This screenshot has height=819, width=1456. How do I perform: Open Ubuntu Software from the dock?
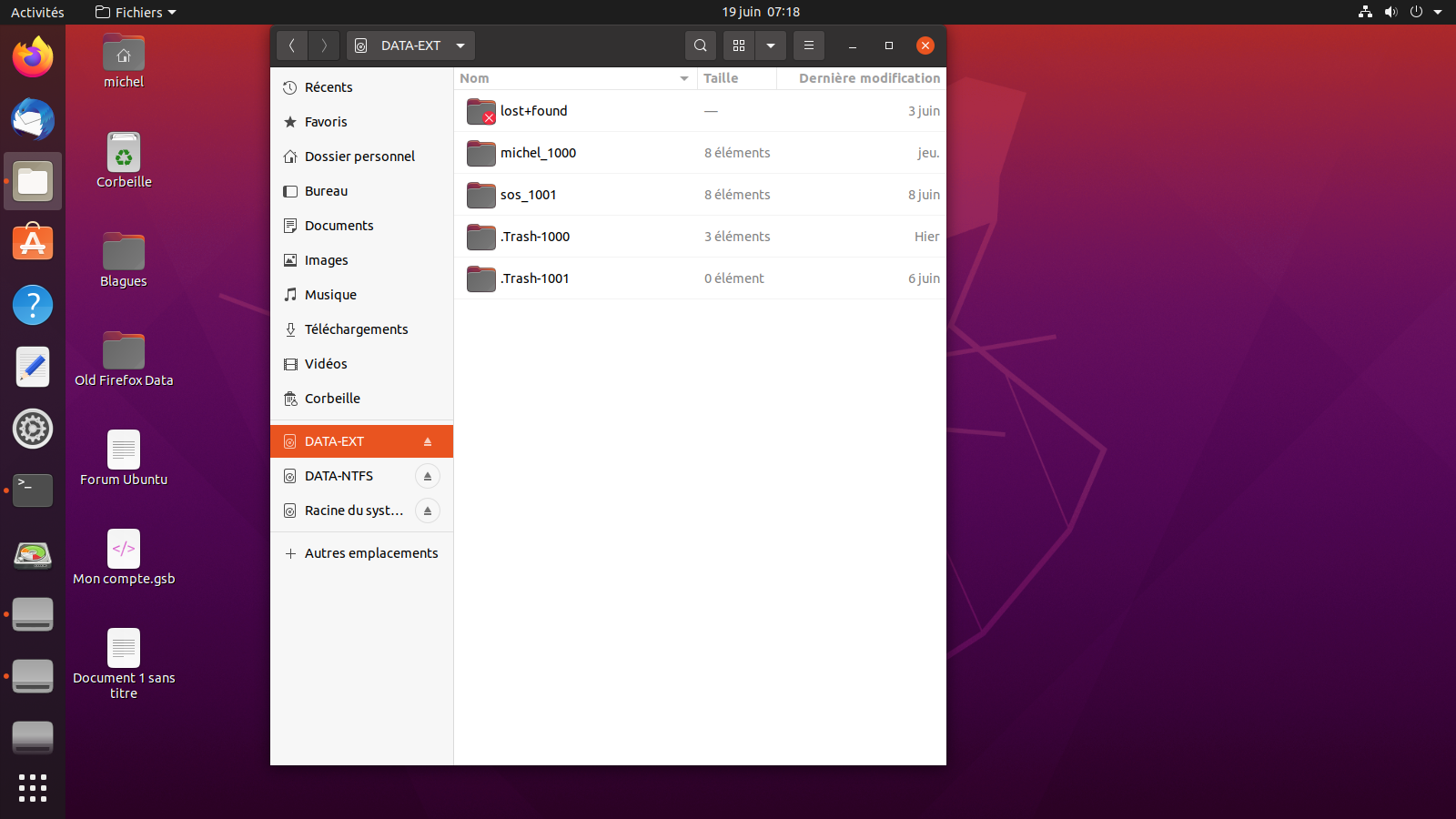33,243
